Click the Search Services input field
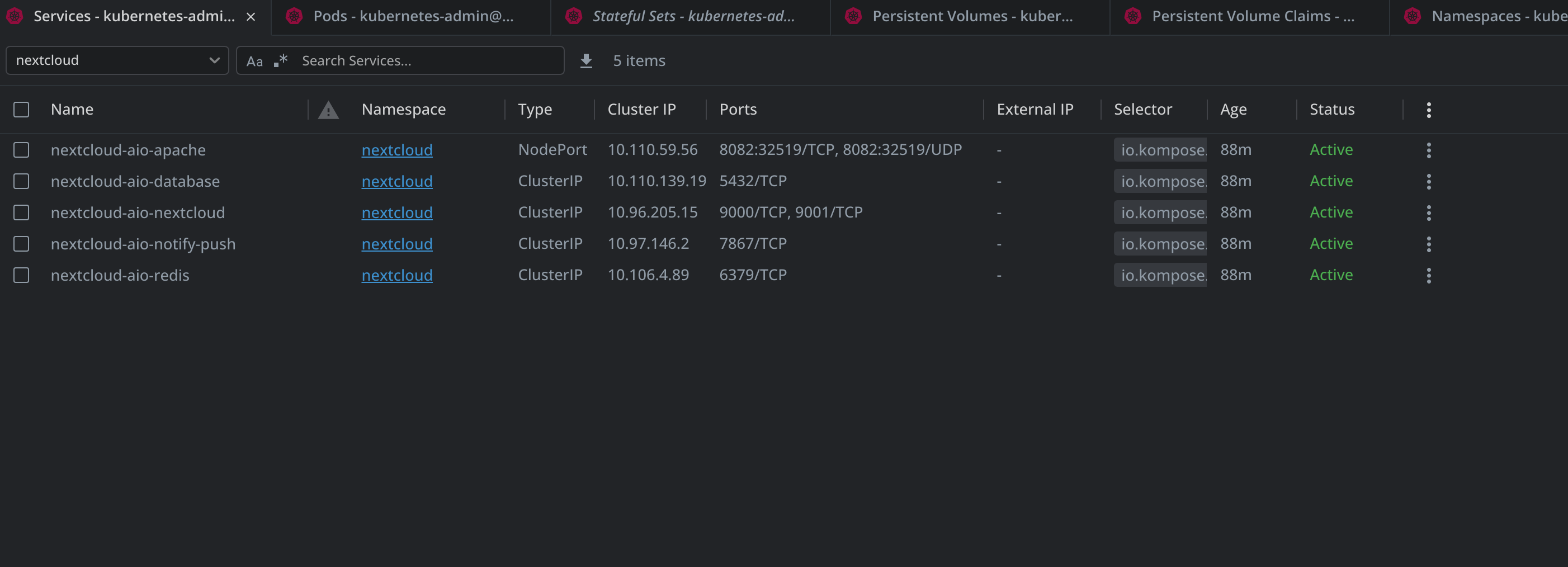 pyautogui.click(x=426, y=61)
